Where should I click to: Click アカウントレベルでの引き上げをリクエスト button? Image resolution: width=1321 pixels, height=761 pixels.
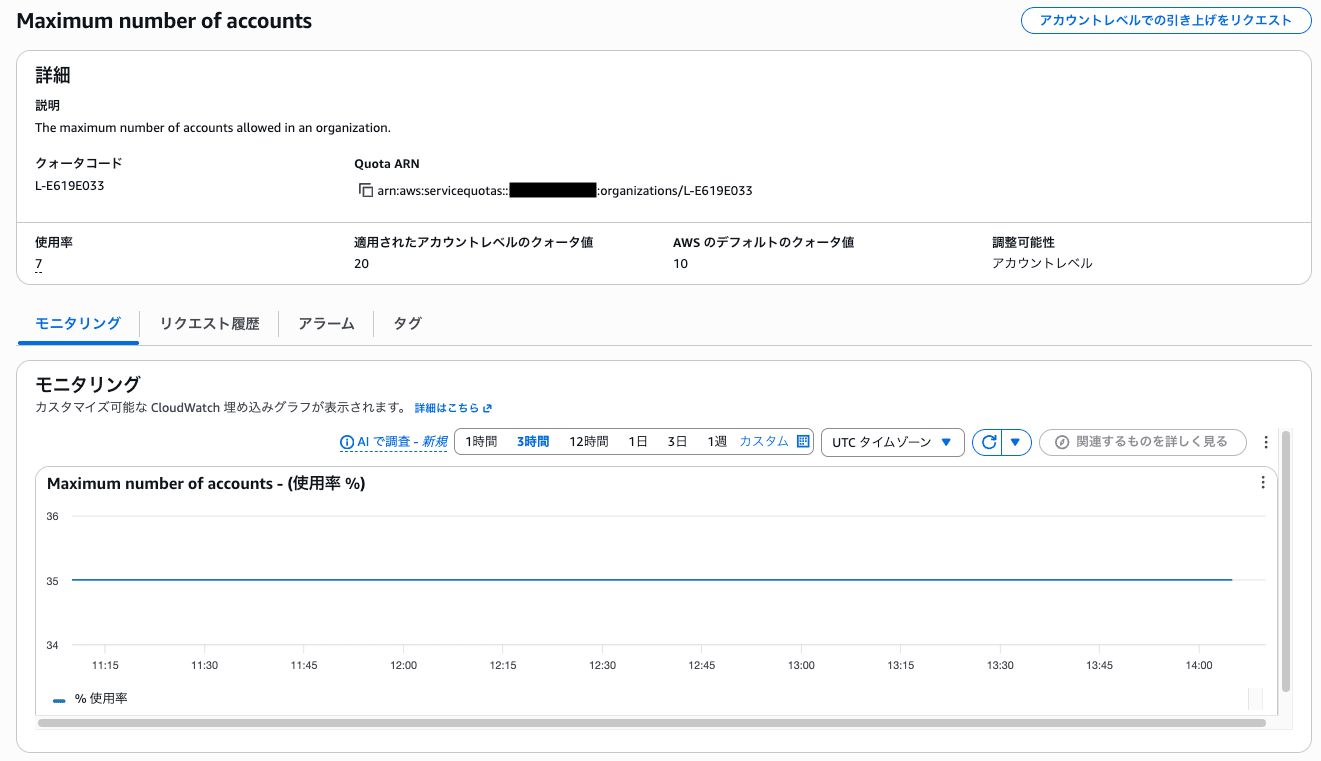click(1166, 20)
